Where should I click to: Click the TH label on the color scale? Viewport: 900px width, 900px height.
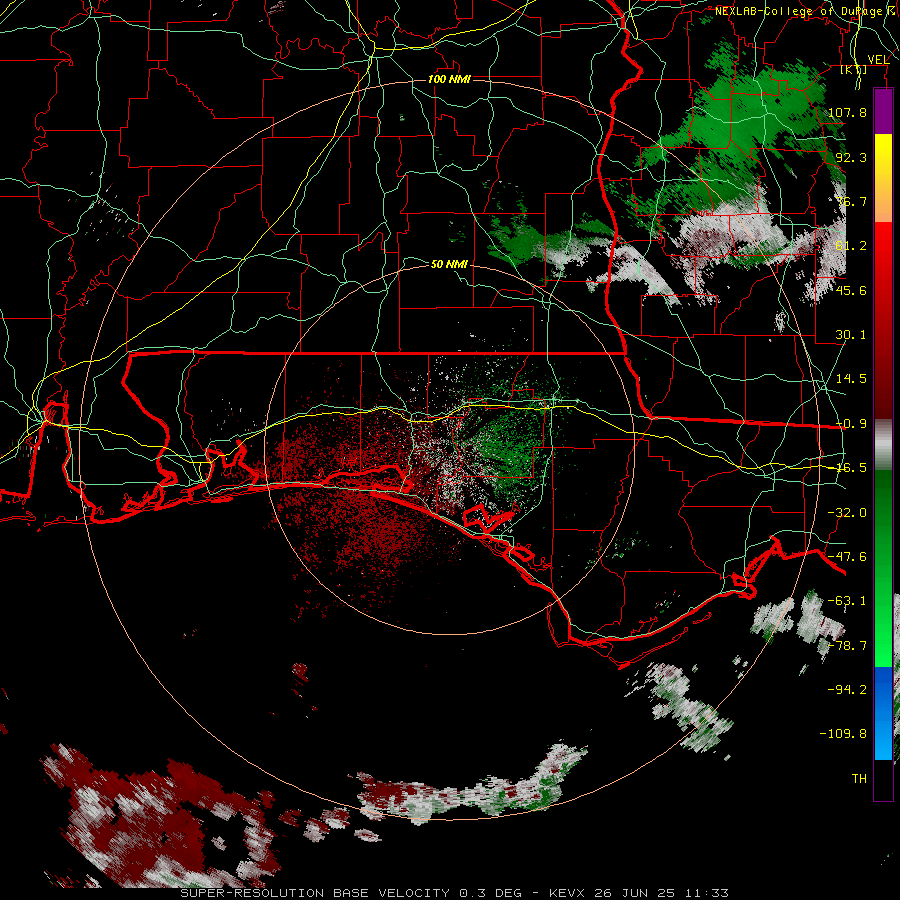tap(859, 779)
